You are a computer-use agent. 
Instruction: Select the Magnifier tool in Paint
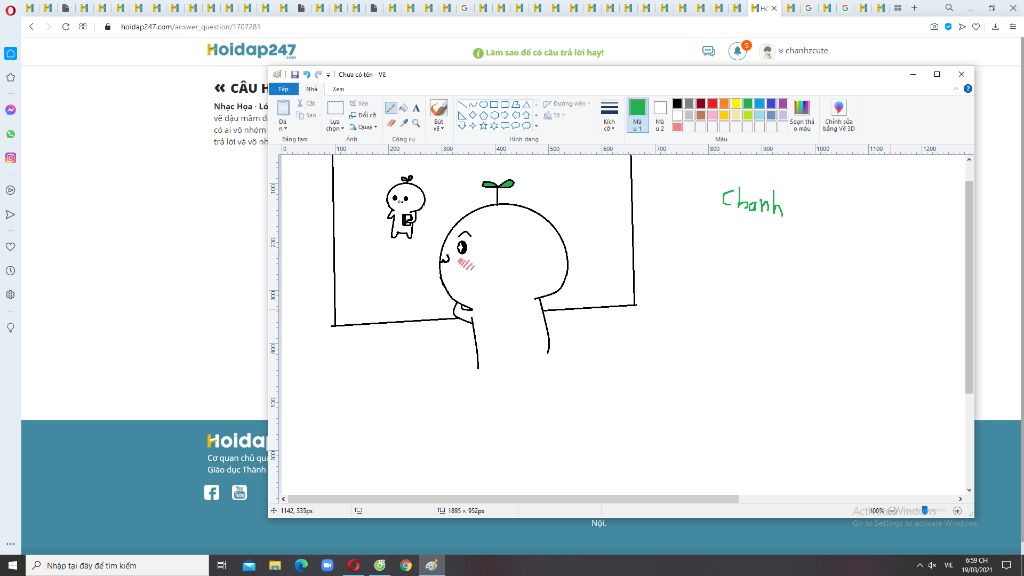pyautogui.click(x=416, y=123)
